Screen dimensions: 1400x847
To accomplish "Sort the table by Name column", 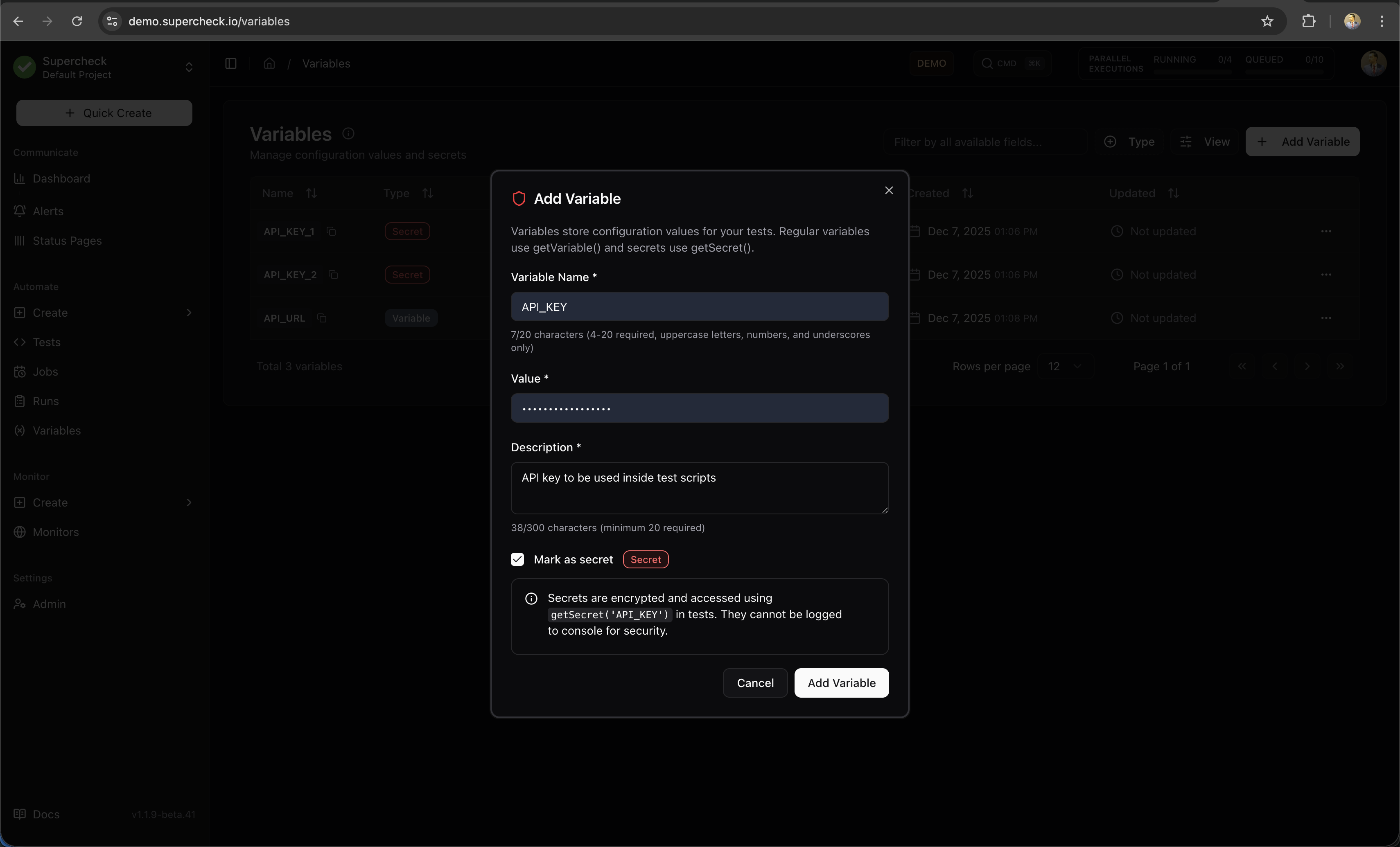I will click(x=312, y=193).
